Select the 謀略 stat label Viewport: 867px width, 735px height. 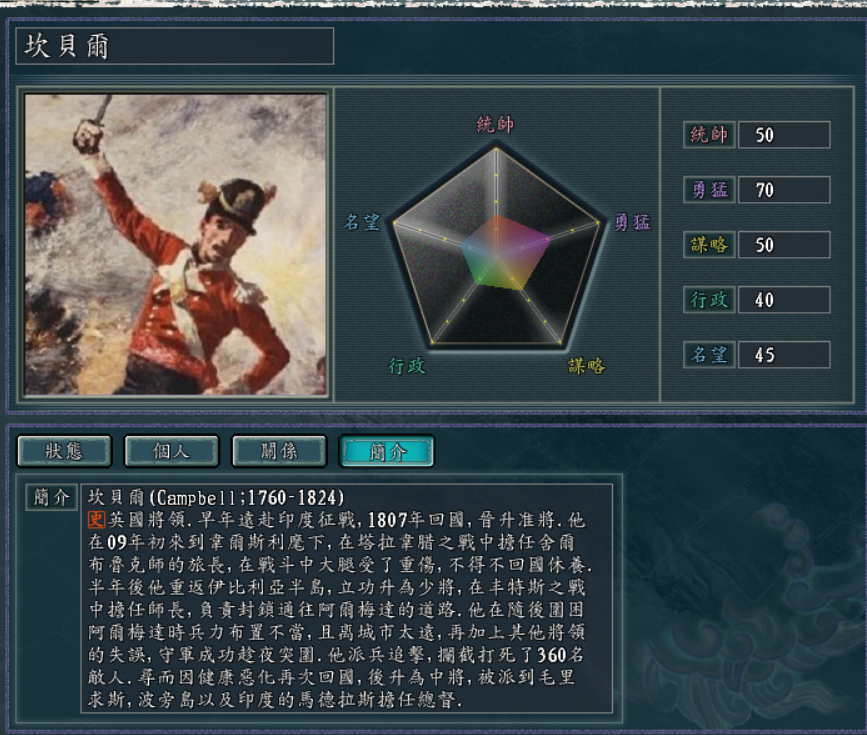[709, 244]
